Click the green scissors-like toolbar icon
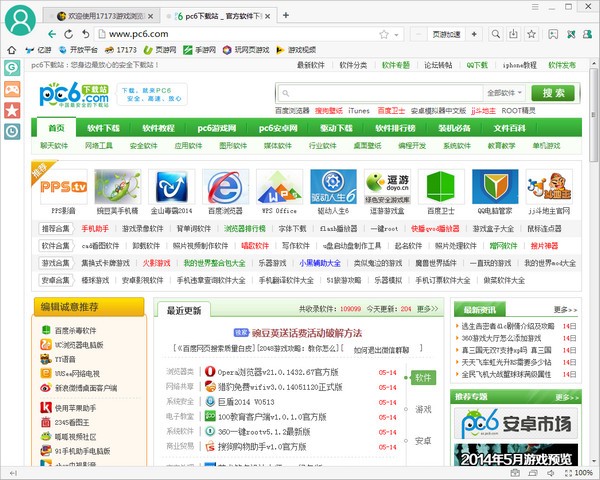 click(x=571, y=34)
